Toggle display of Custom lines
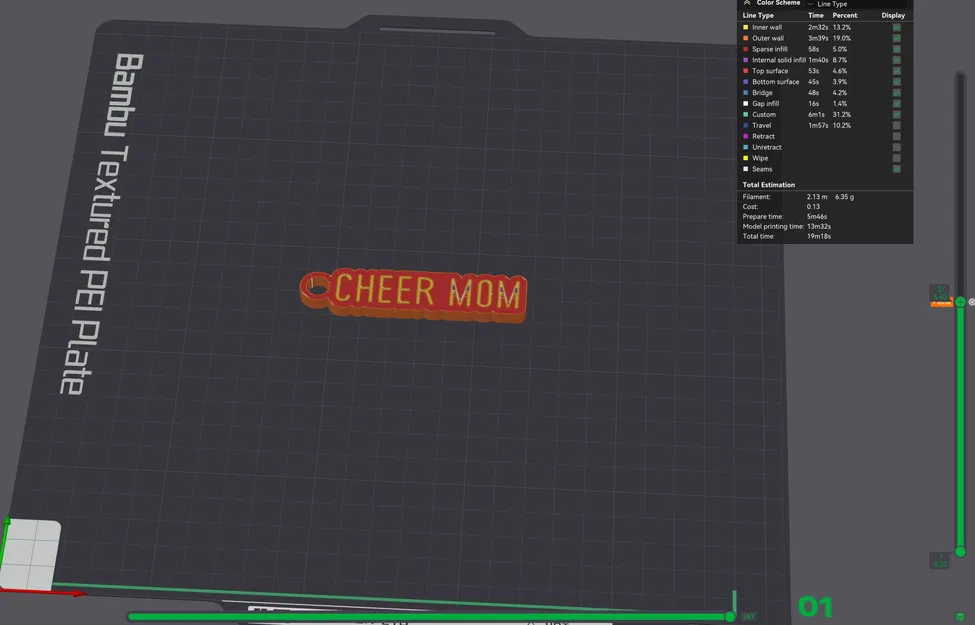The width and height of the screenshot is (975, 625). coord(897,114)
